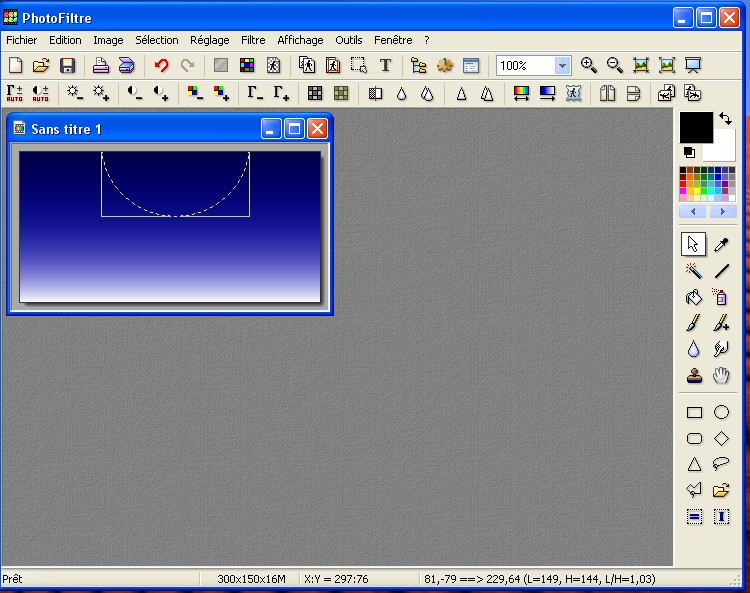Screen dimensions: 750x593
Task: Zoom out with the magnifier minus icon
Action: tap(615, 65)
